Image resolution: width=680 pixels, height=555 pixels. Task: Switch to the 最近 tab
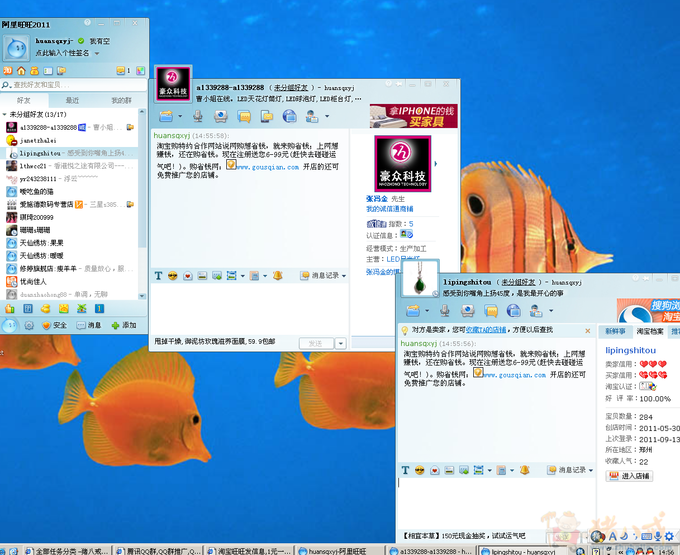pos(72,101)
